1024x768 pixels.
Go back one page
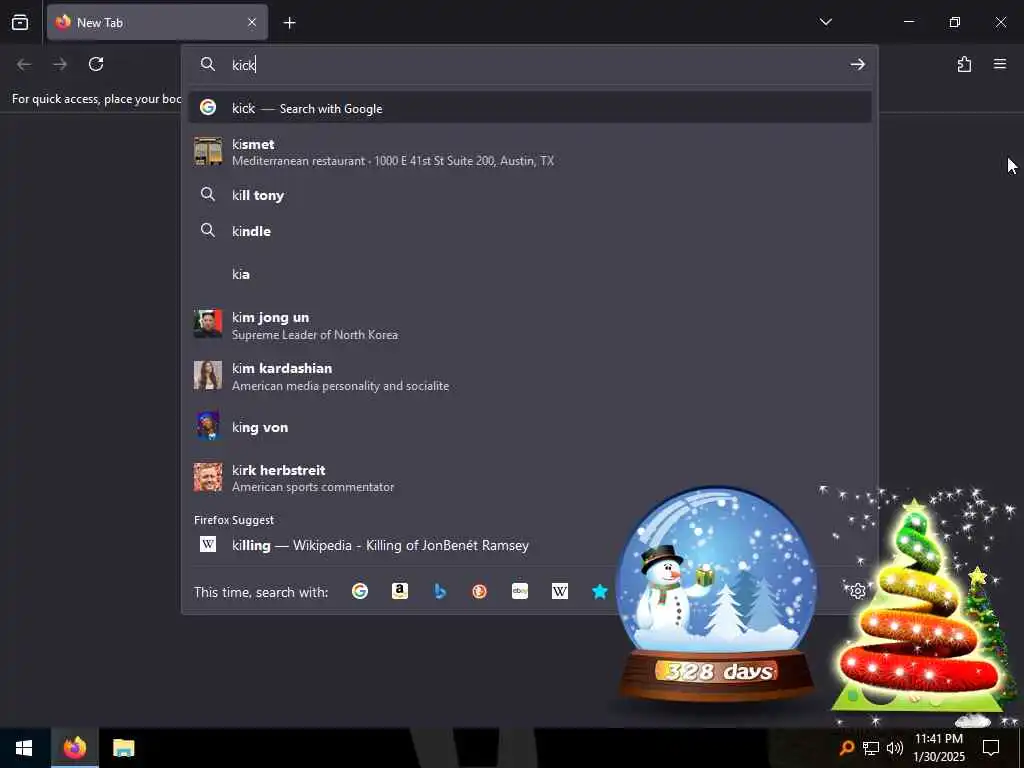coord(24,64)
